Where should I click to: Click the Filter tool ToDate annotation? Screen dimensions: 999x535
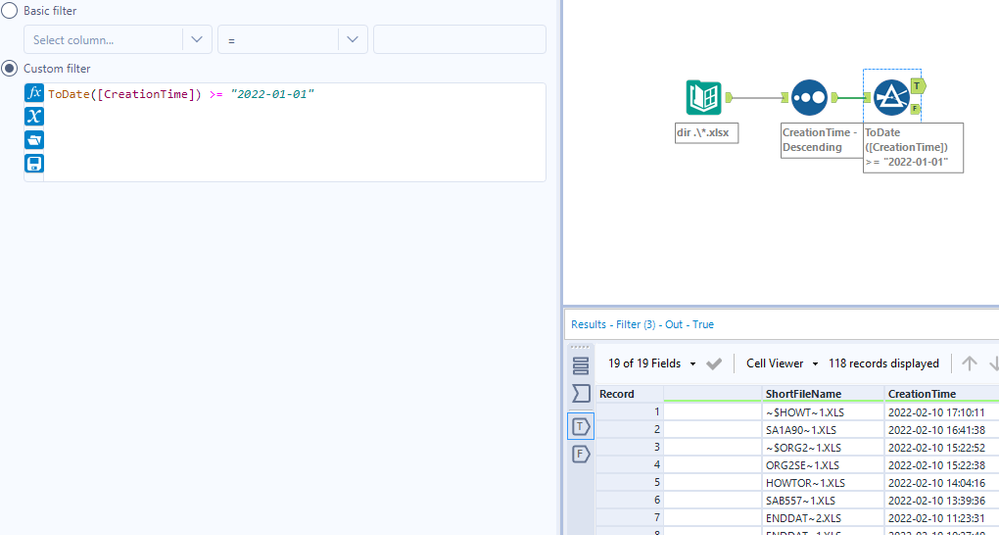(913, 147)
